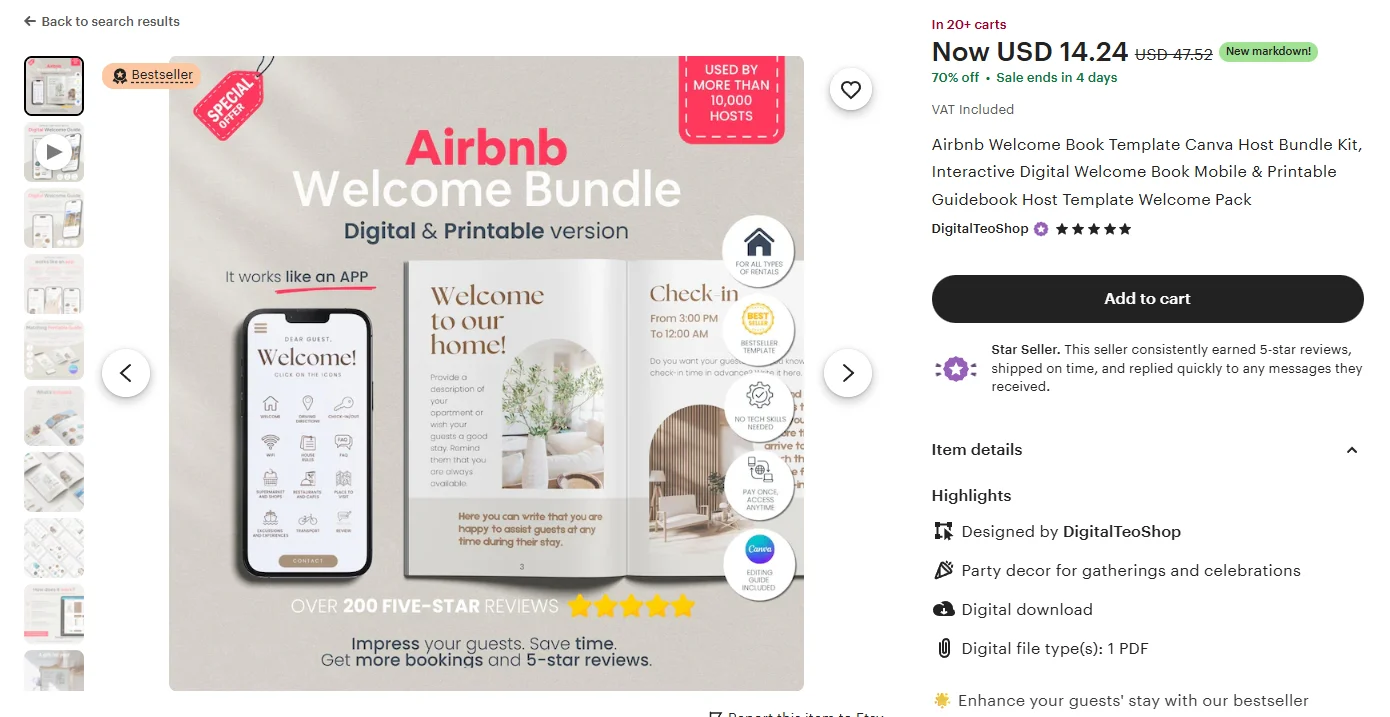
Task: Open DigitalTeoShop link in Highlights
Action: pos(1122,532)
